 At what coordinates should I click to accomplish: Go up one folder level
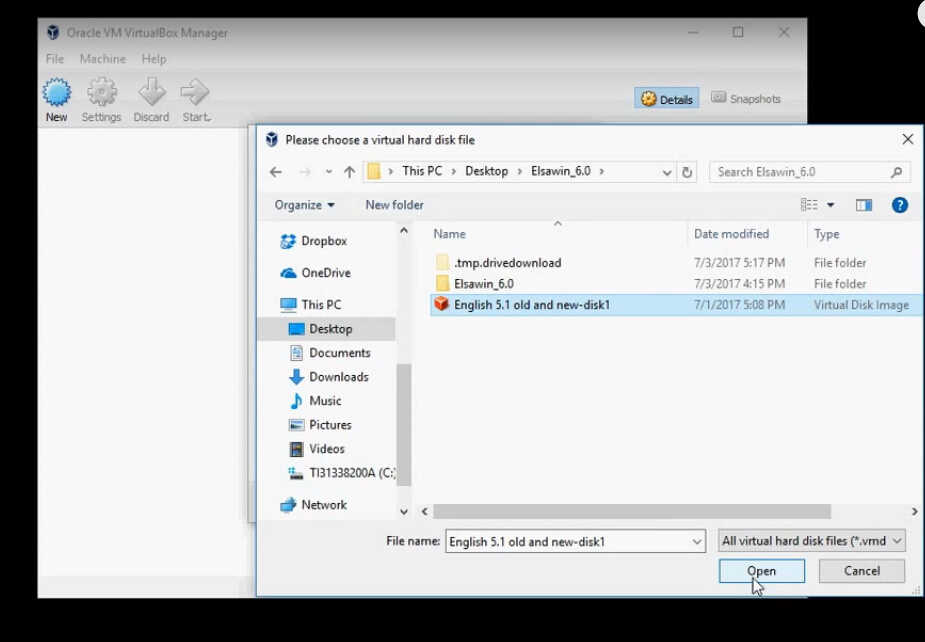coord(349,172)
